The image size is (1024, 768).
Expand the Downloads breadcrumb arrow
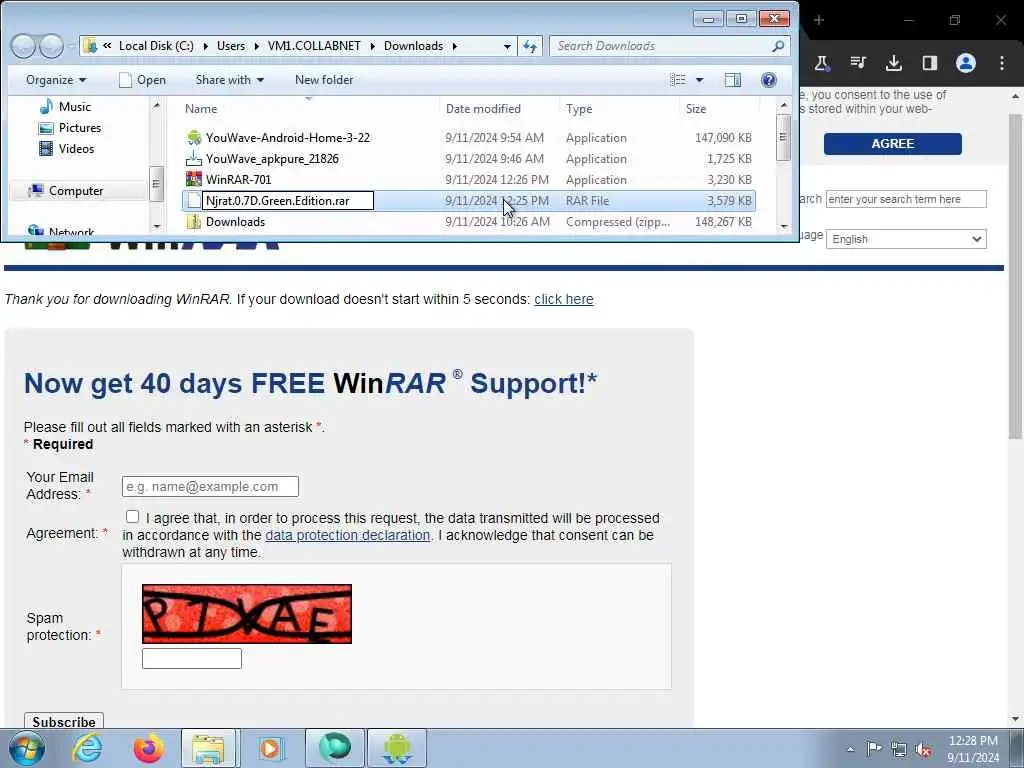pos(455,46)
